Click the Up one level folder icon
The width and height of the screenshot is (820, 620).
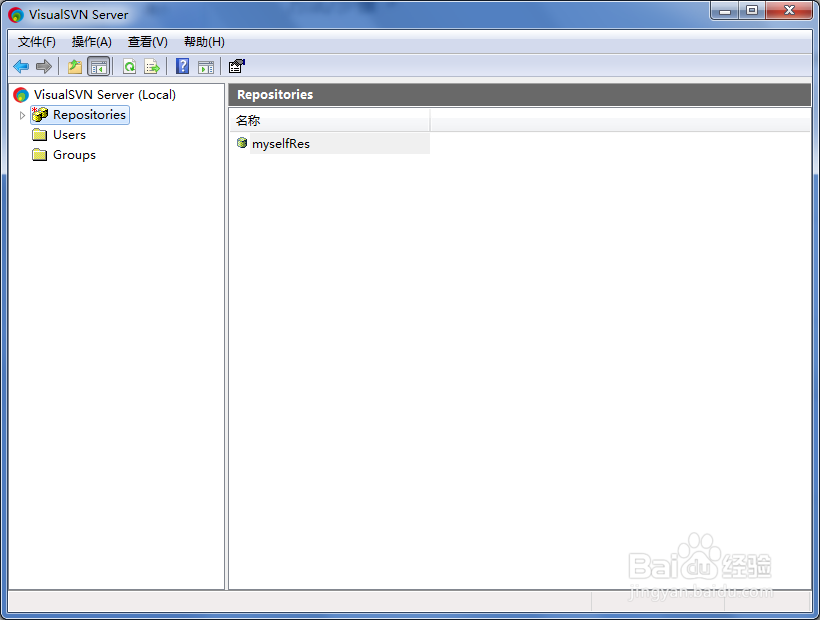(75, 66)
